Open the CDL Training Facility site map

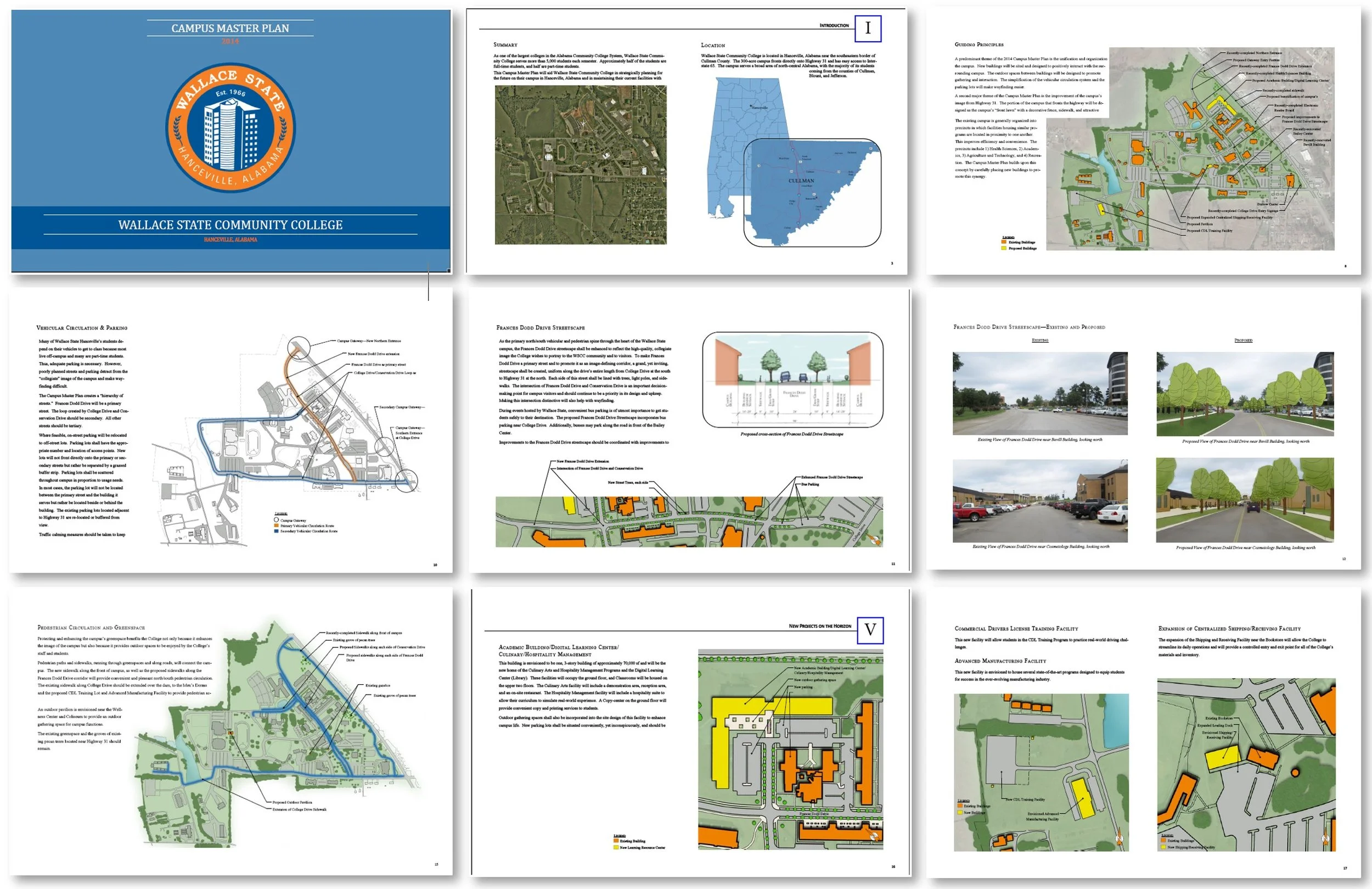coord(1041,772)
